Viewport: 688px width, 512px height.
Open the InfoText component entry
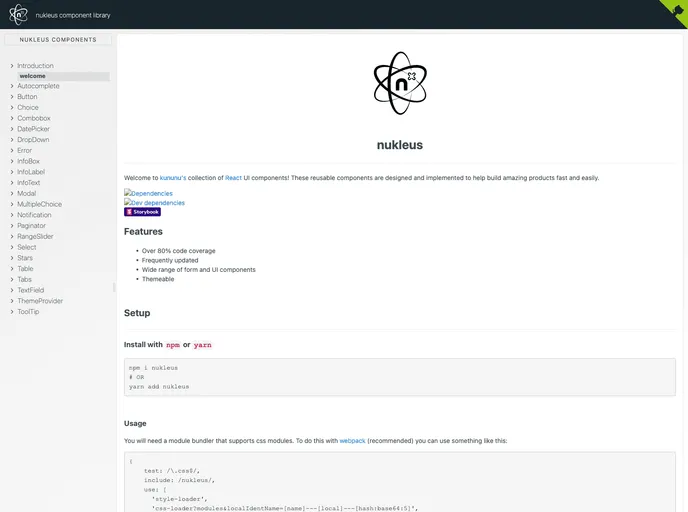[29, 183]
